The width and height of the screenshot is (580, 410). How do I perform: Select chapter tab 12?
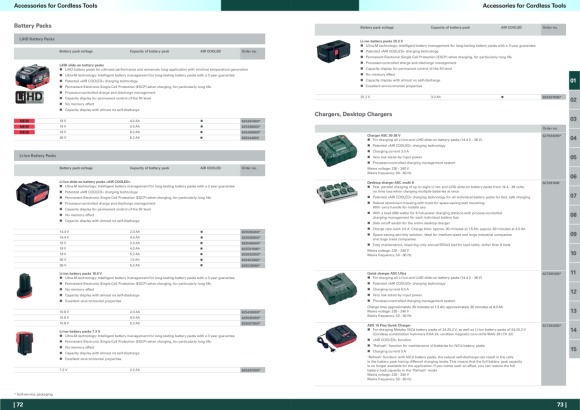click(574, 292)
